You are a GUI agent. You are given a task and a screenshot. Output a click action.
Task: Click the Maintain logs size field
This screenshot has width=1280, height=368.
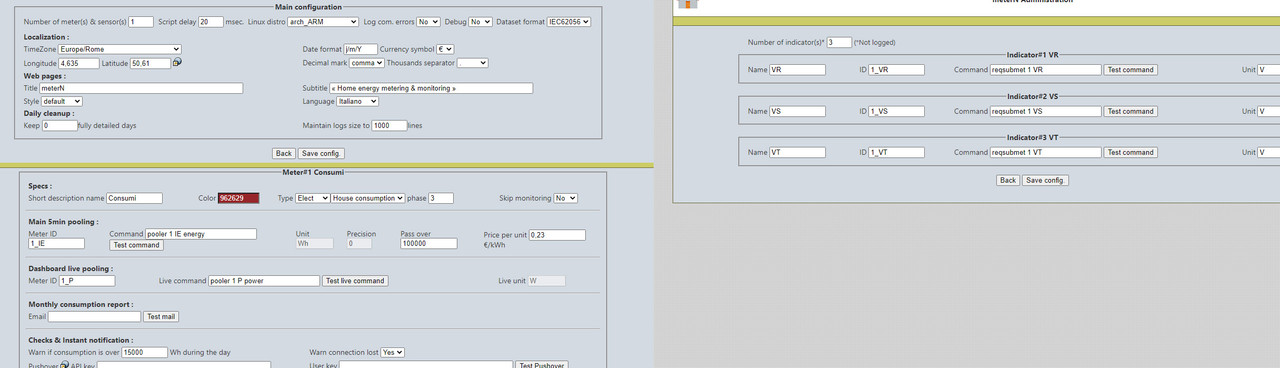pos(389,126)
